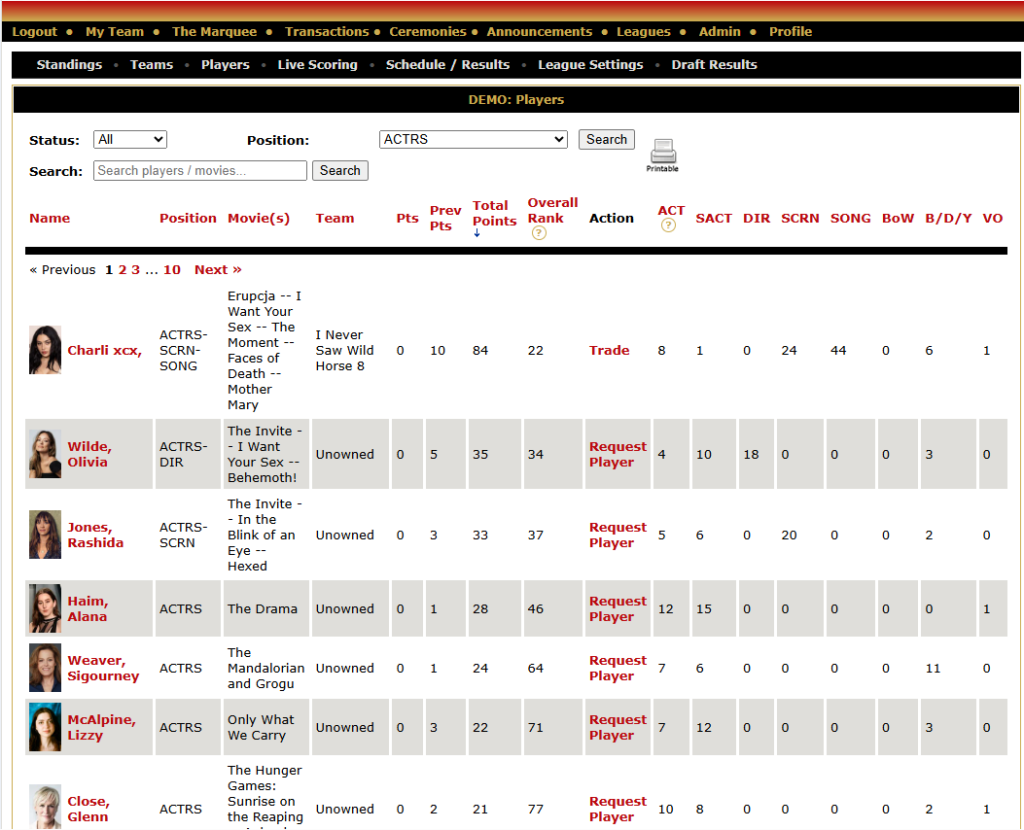The height and width of the screenshot is (830, 1024).
Task: Click the Next » pagination link
Action: (218, 270)
